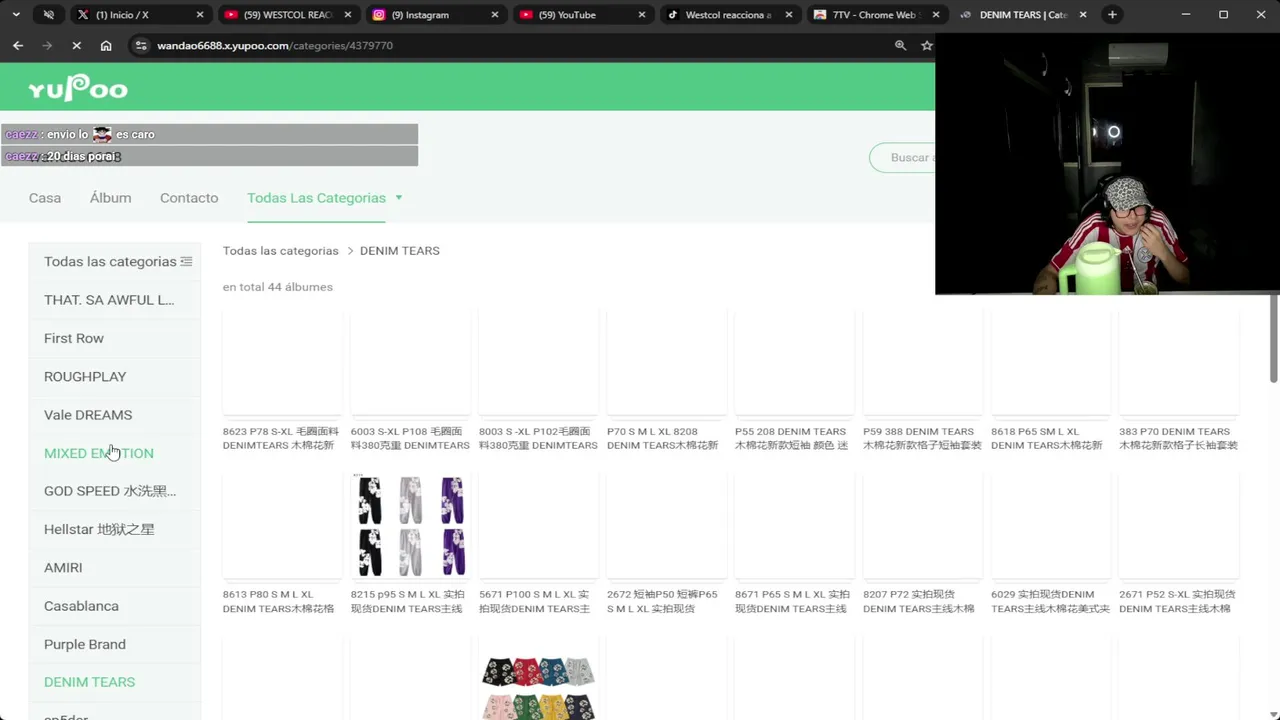Open the Álbum menu item
The width and height of the screenshot is (1280, 720).
(110, 198)
